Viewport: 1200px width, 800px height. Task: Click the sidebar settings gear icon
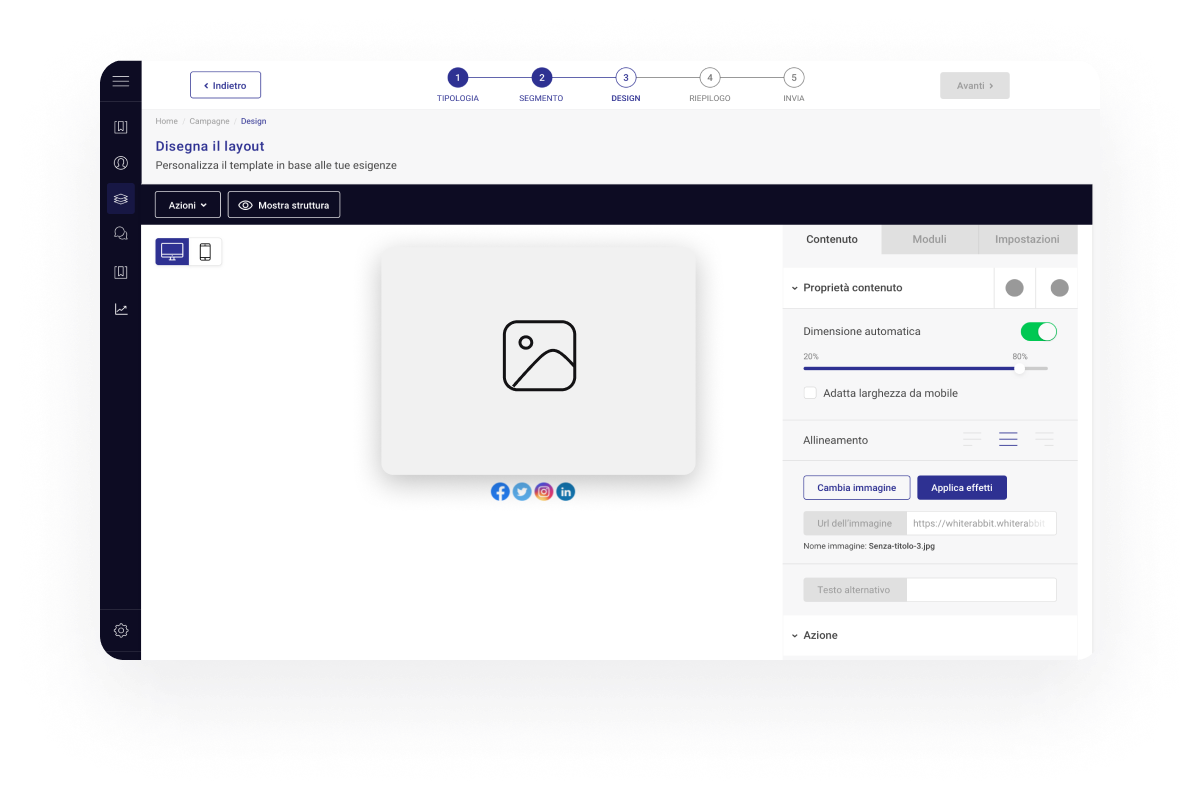click(x=121, y=631)
